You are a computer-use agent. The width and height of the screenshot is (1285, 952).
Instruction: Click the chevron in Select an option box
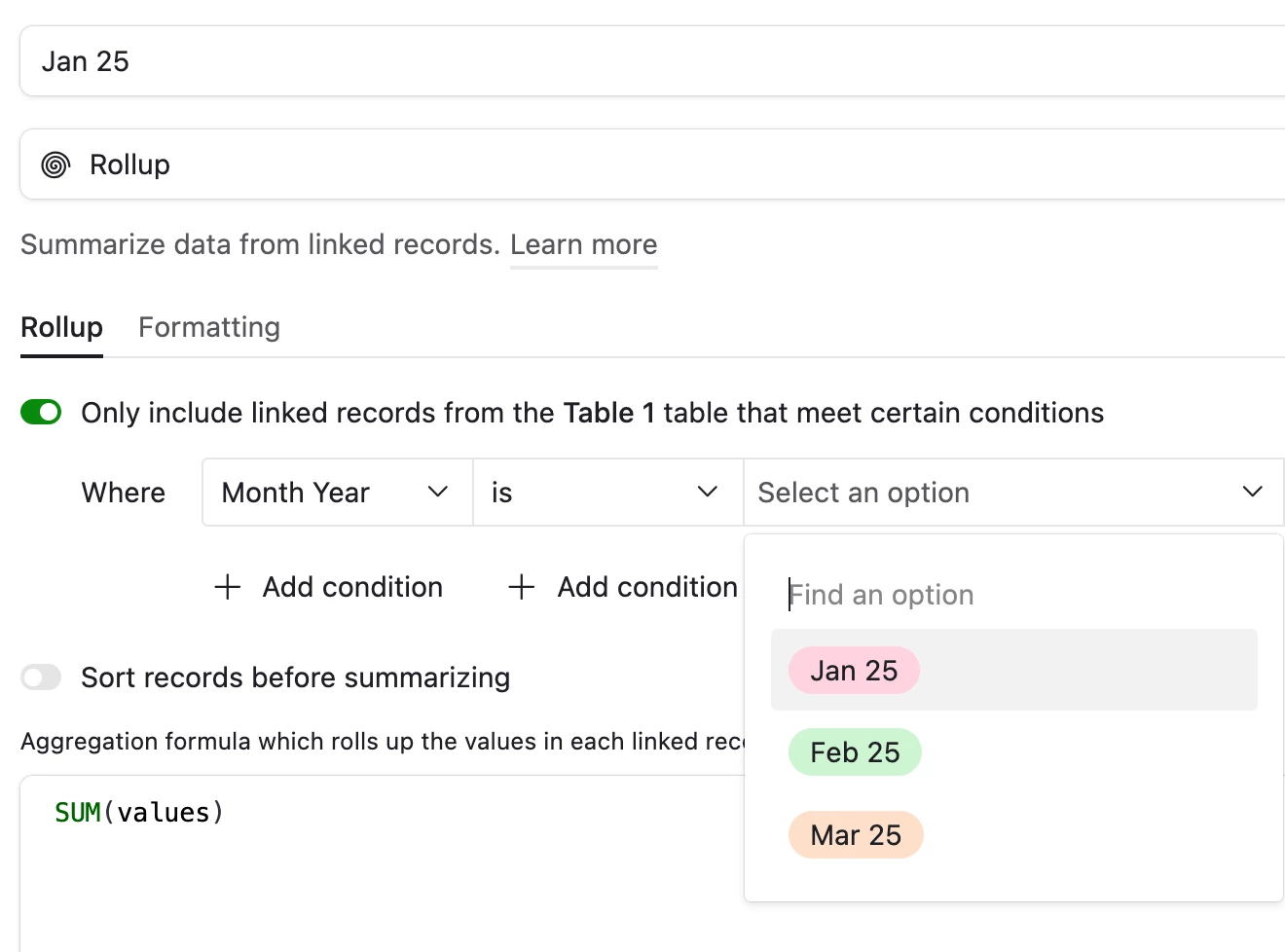1253,492
